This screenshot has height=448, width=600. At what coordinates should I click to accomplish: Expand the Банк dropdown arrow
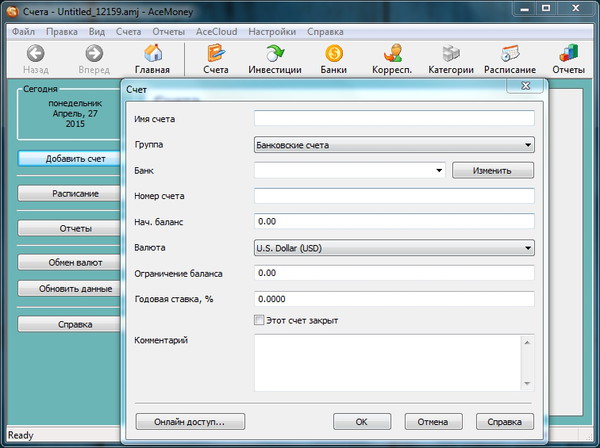click(x=439, y=171)
